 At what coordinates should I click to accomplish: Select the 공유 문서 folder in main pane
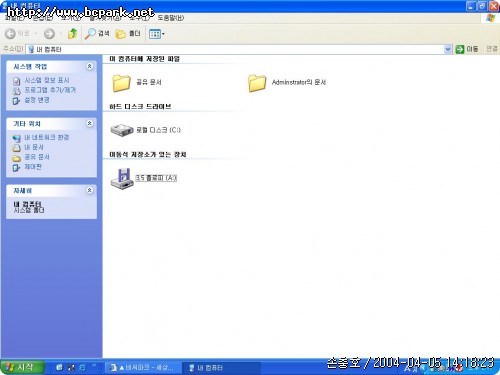(137, 82)
